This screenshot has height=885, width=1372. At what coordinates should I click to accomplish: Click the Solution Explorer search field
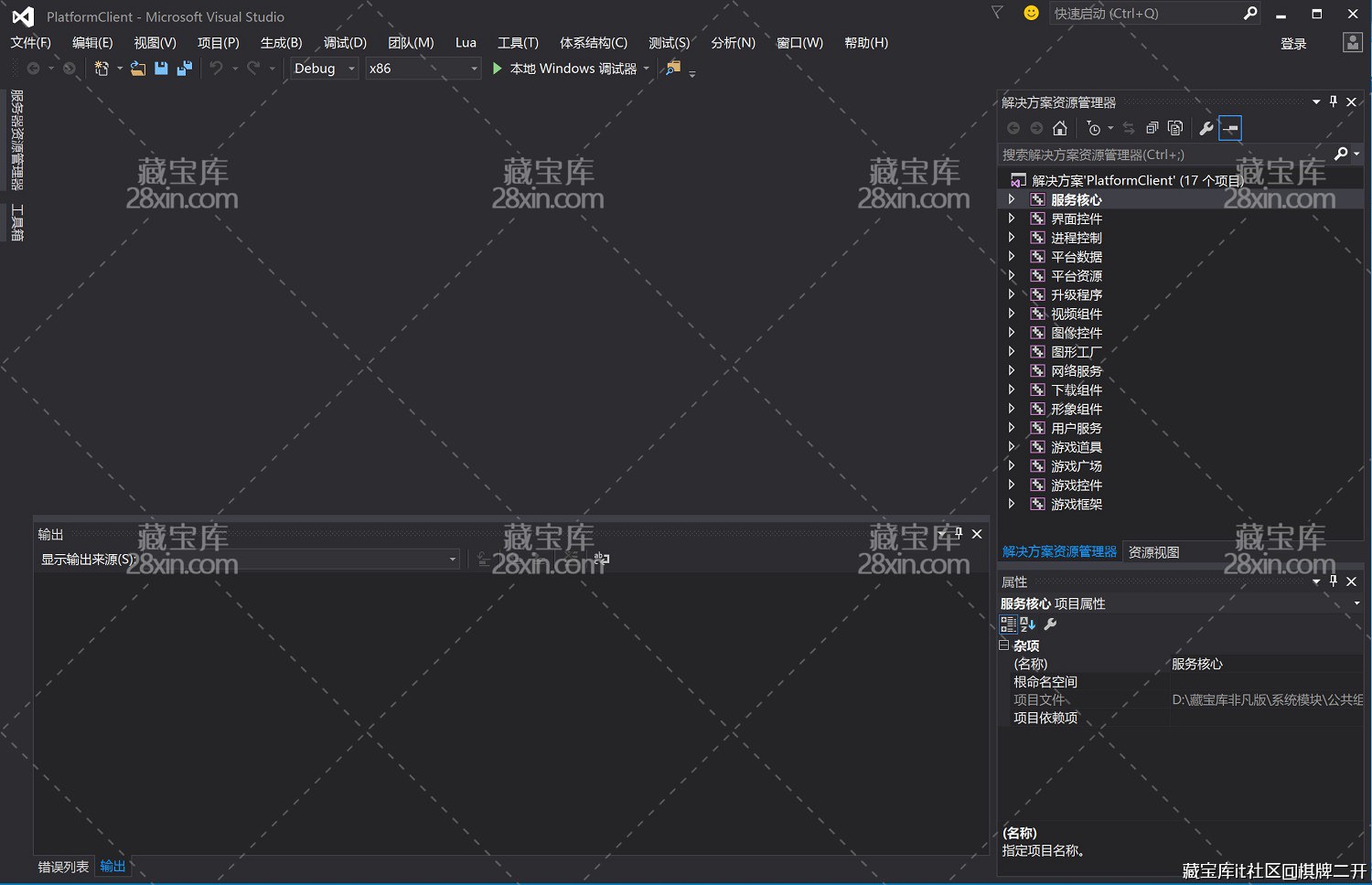click(1162, 155)
